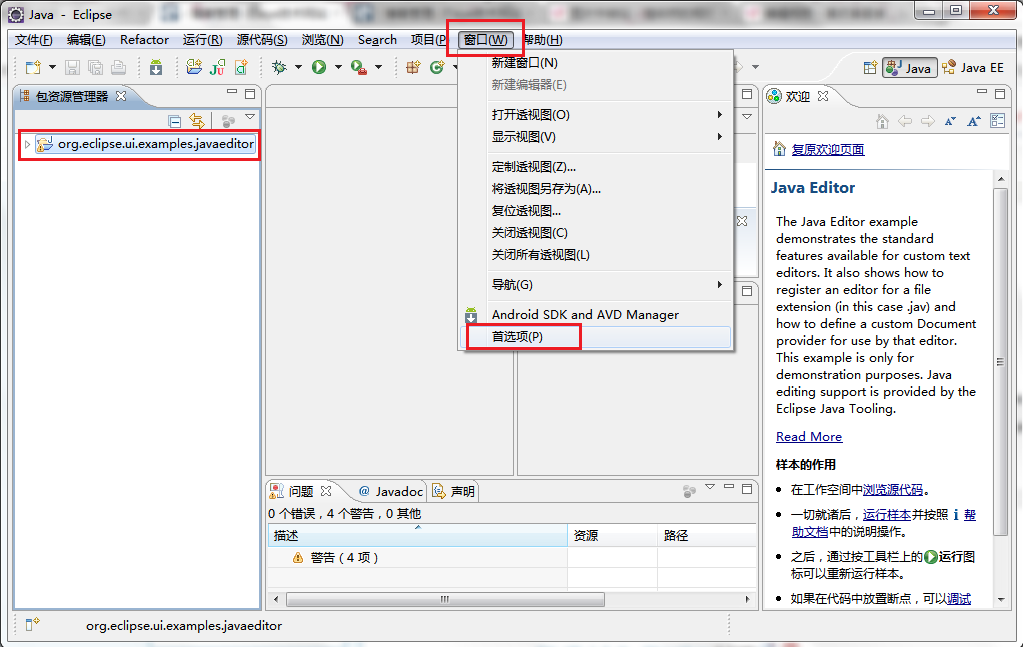Screen dimensions: 1023x647
Task: Close the 欢迎 tab
Action: click(x=823, y=96)
